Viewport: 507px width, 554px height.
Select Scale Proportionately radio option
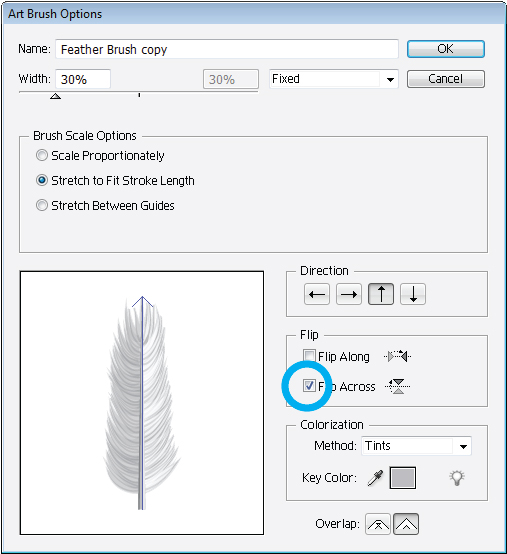point(42,155)
